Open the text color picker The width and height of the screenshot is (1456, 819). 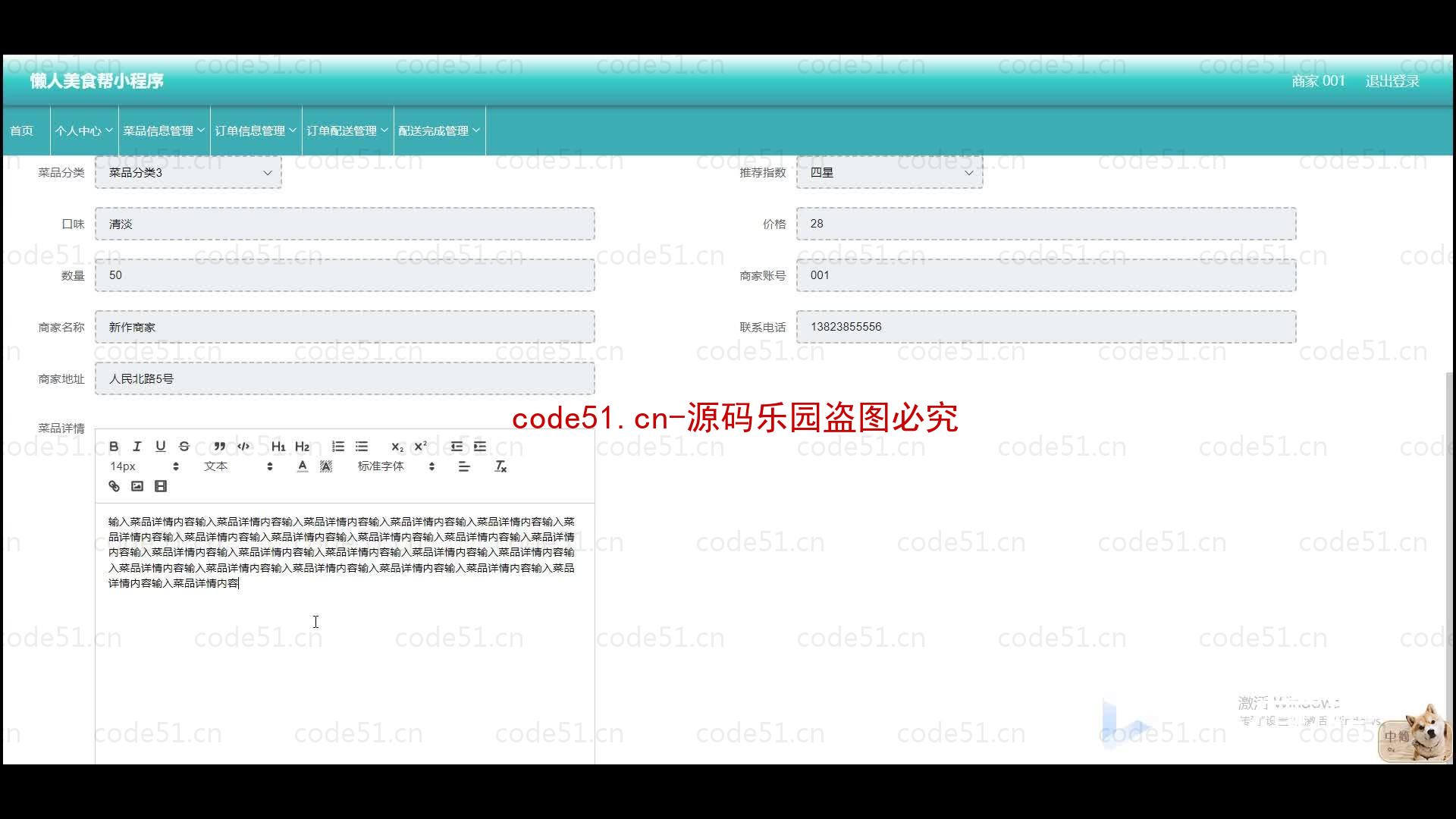(x=303, y=466)
